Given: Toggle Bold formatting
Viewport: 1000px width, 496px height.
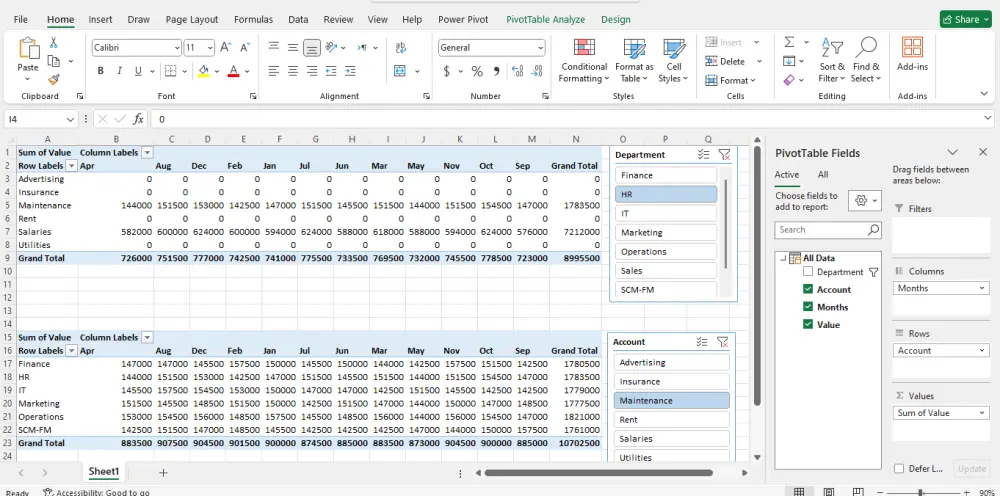Looking at the screenshot, I should (x=101, y=71).
